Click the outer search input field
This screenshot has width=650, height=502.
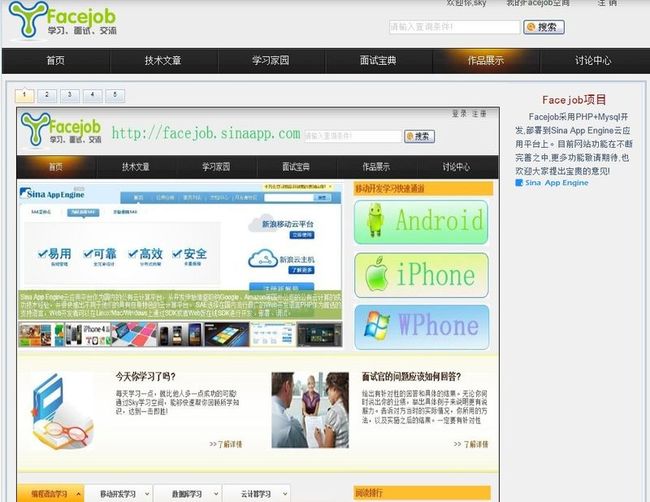[x=454, y=27]
